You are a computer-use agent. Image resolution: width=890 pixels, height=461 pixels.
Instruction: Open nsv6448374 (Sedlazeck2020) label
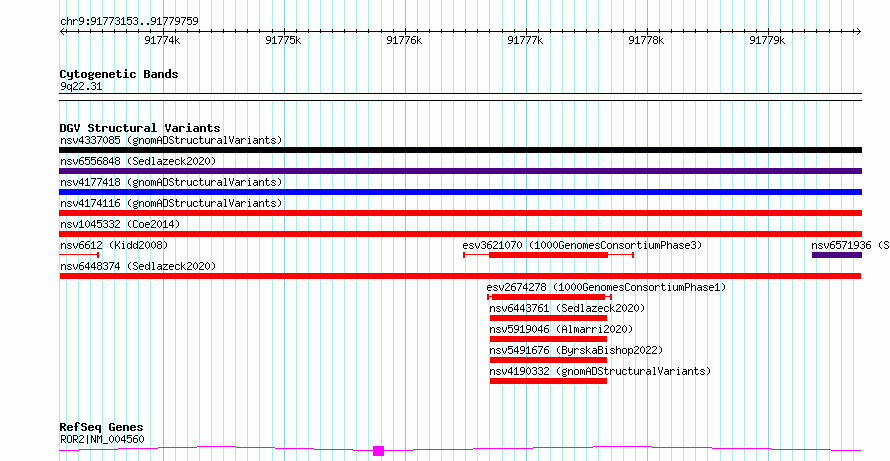(x=138, y=266)
